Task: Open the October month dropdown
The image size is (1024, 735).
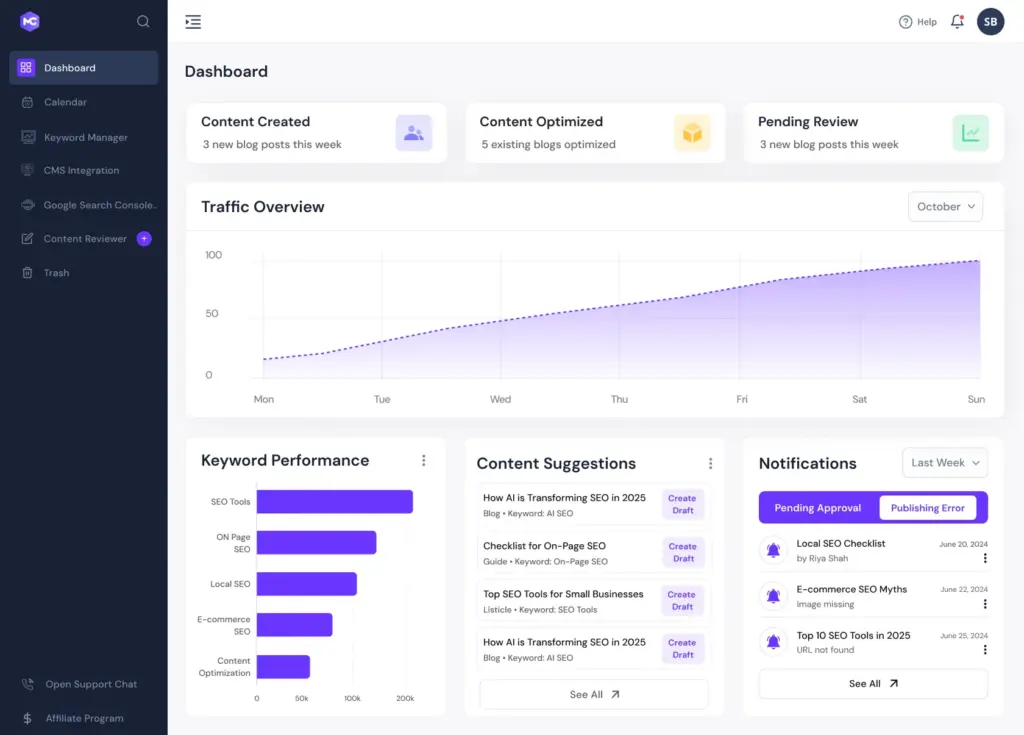Action: click(x=944, y=206)
